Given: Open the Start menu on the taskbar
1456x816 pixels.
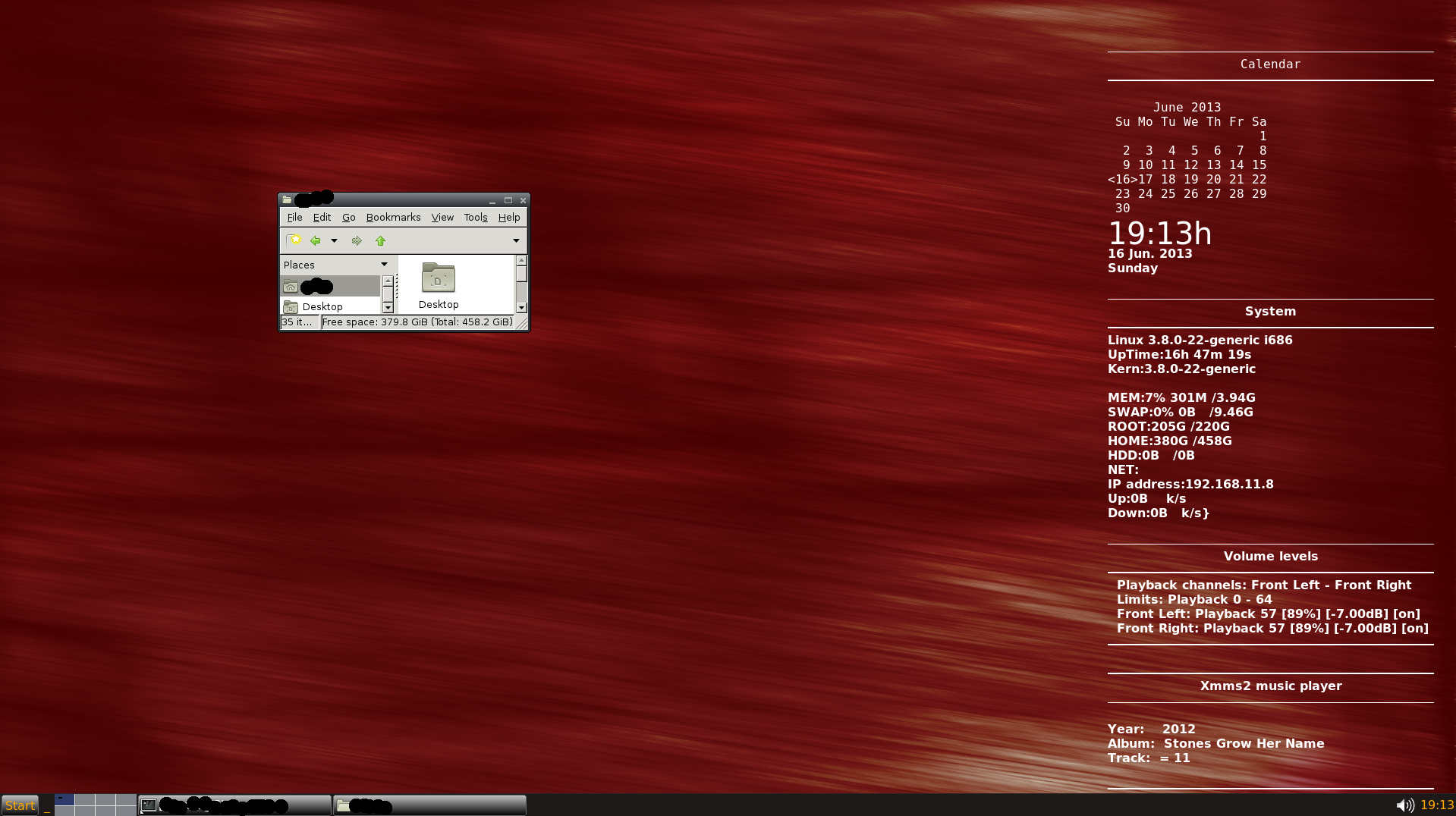Looking at the screenshot, I should 20,805.
